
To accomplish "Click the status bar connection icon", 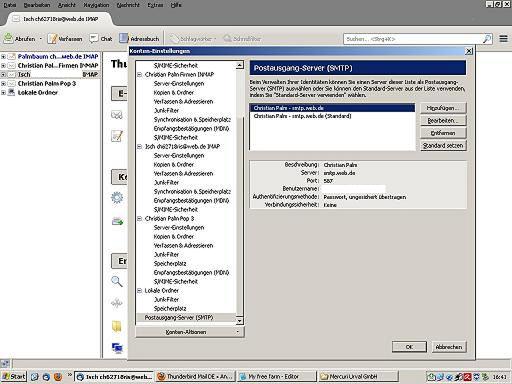I will click(5, 364).
